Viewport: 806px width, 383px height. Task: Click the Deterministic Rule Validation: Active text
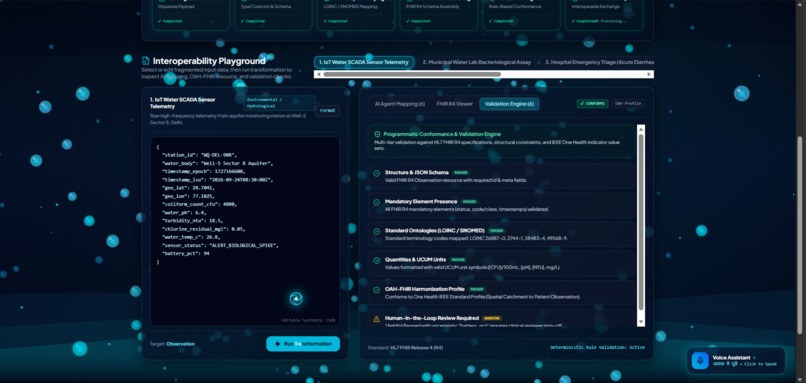point(597,348)
